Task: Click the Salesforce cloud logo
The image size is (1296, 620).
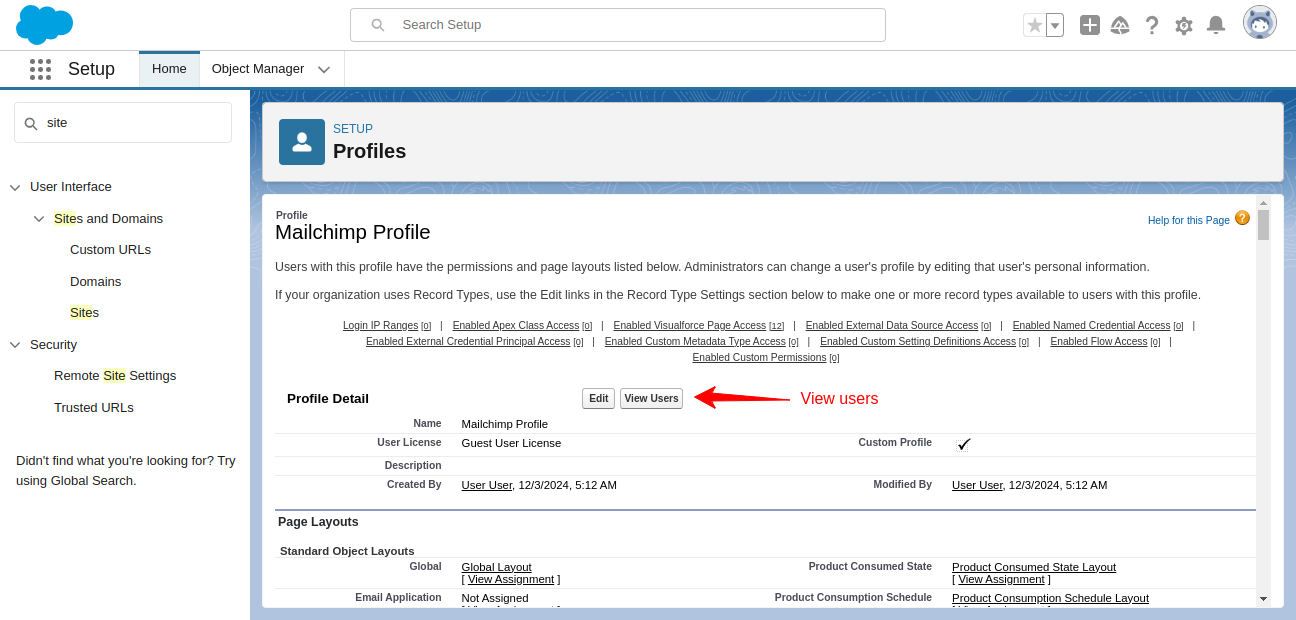Action: point(44,24)
